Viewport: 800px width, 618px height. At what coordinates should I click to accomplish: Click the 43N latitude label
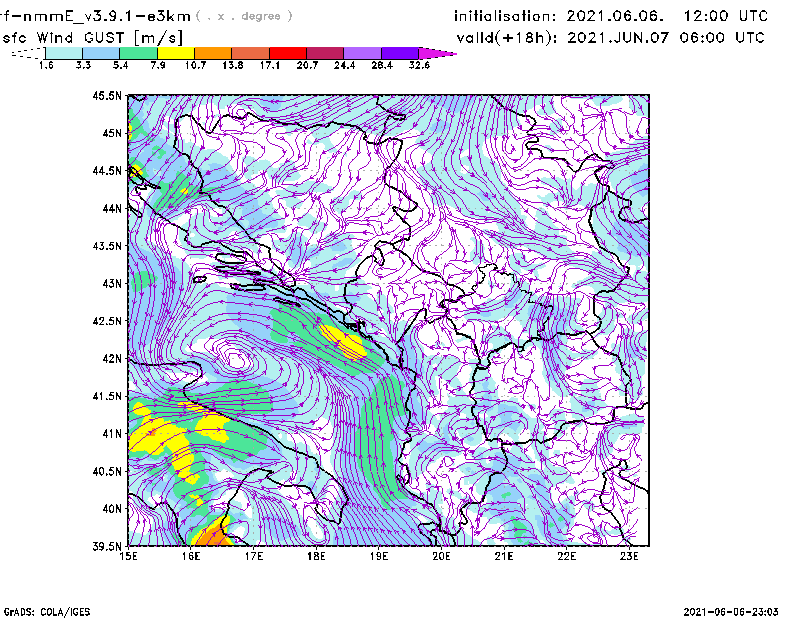click(x=112, y=283)
